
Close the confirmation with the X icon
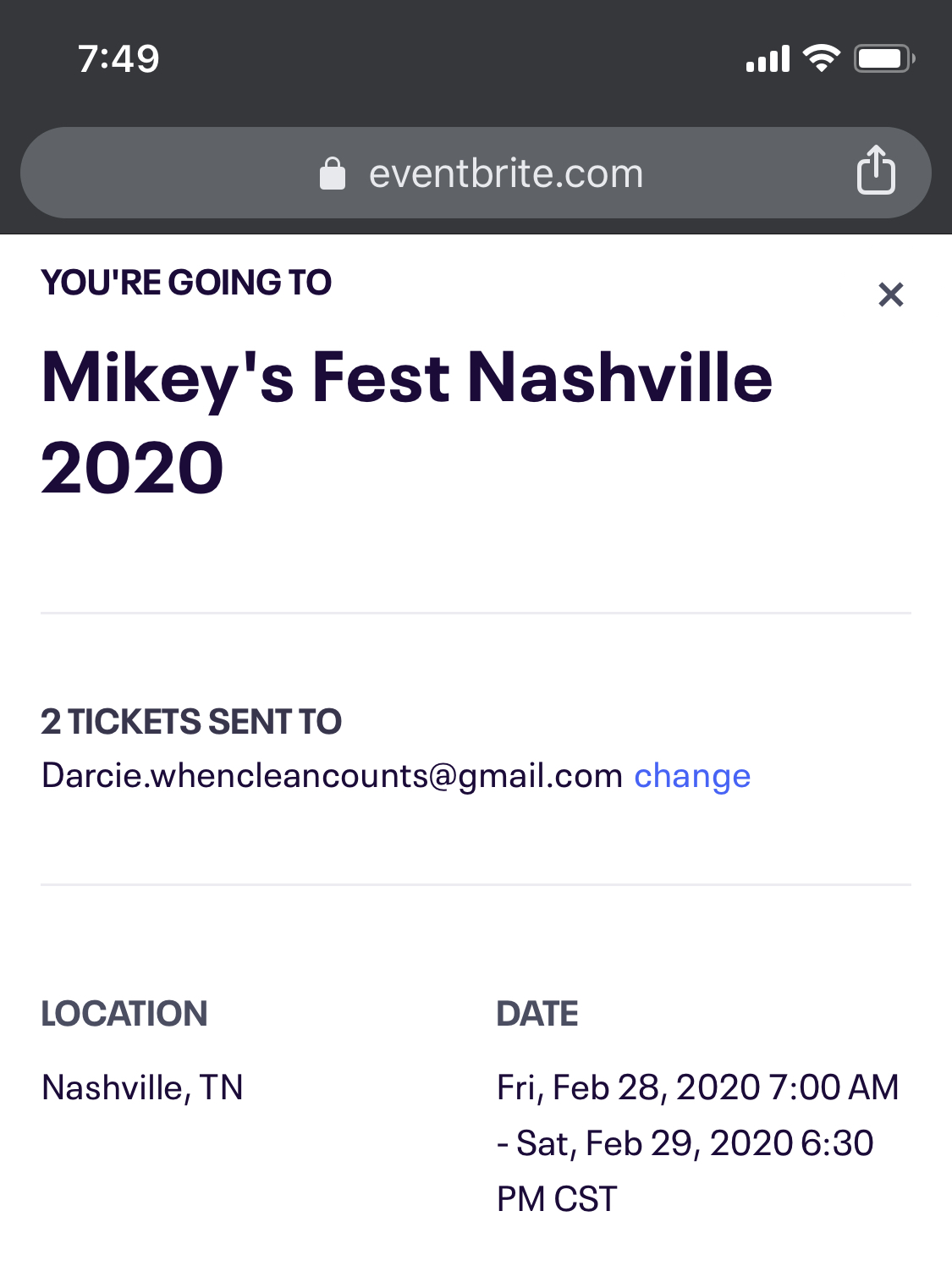point(891,294)
